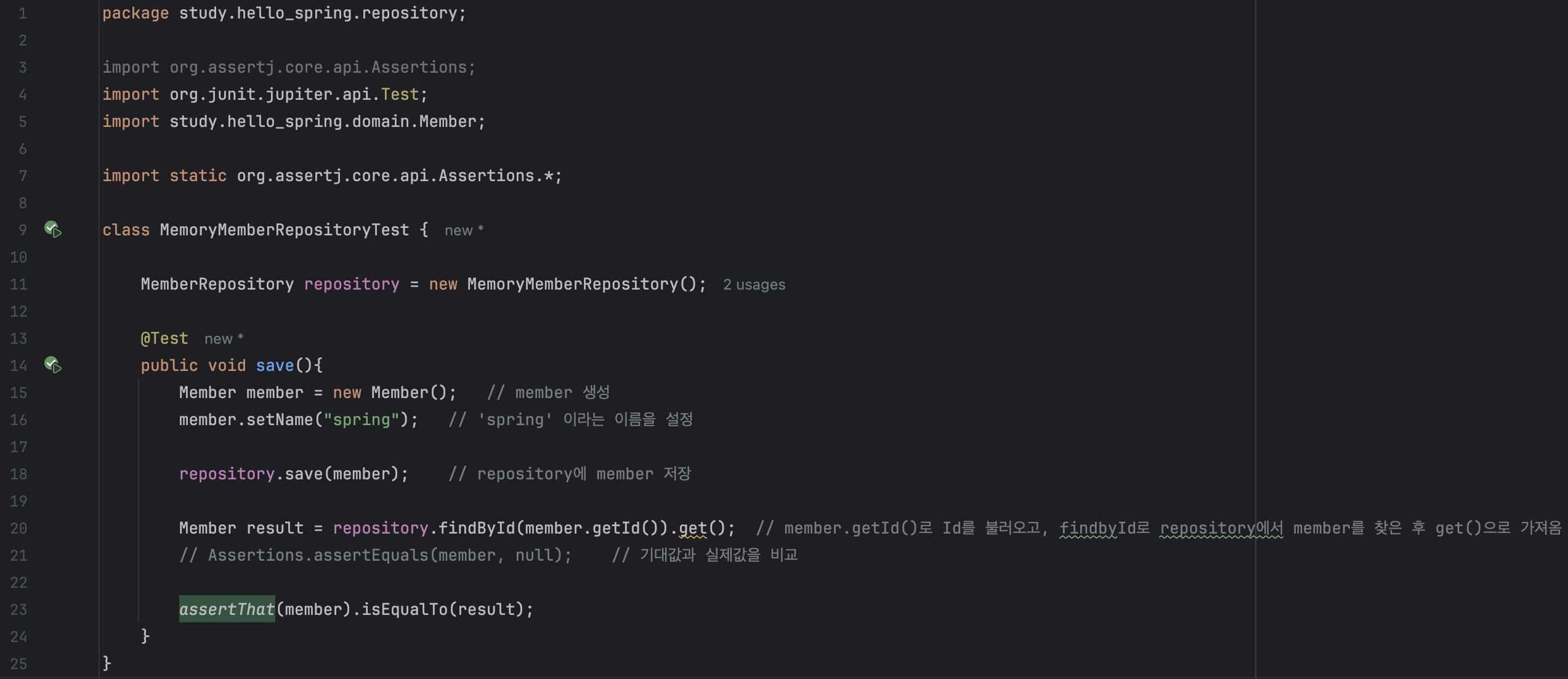Click run test icon beside save() method
This screenshot has width=1568, height=679.
tap(53, 365)
